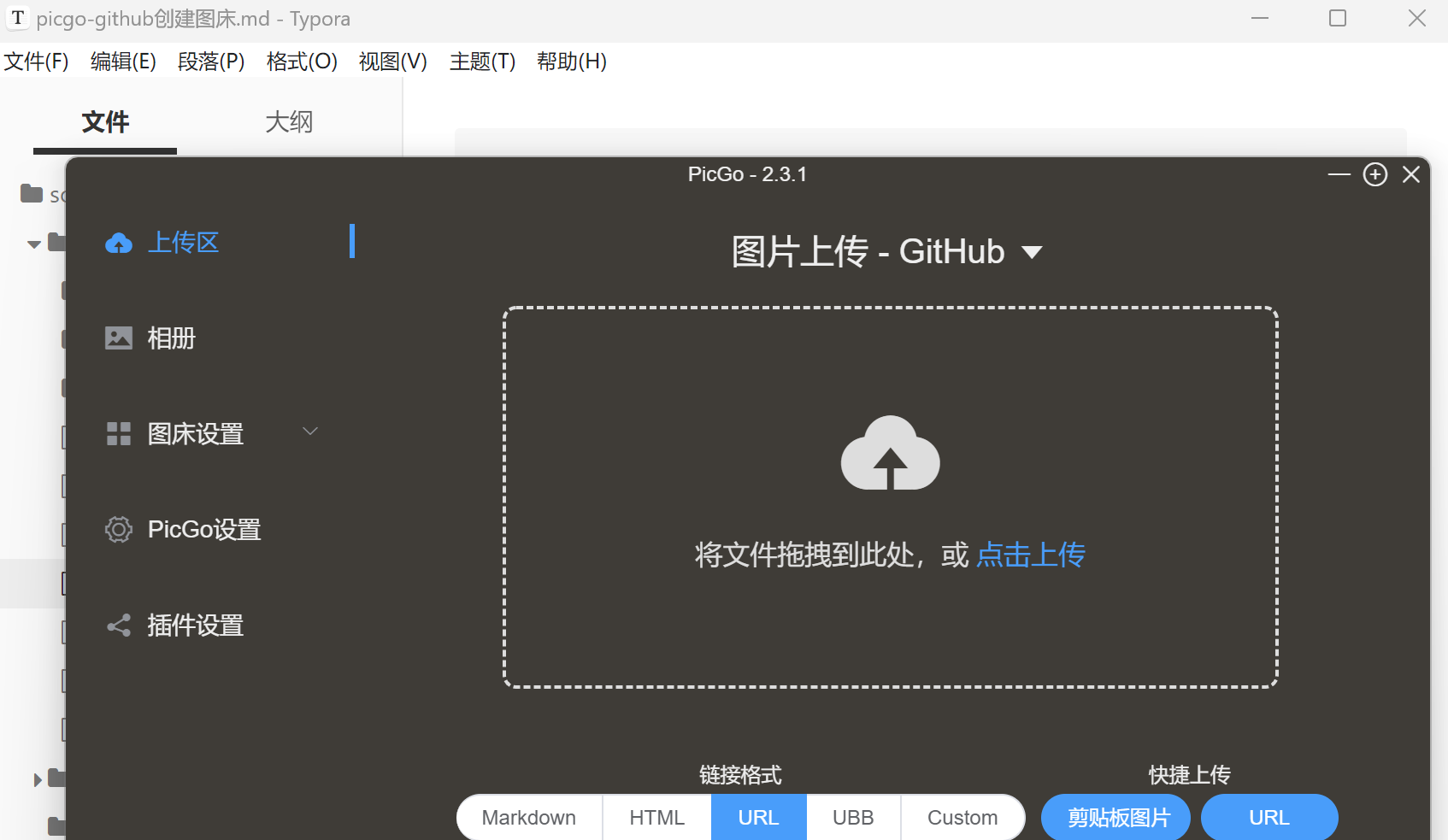
Task: Select Custom link format
Action: tap(962, 818)
